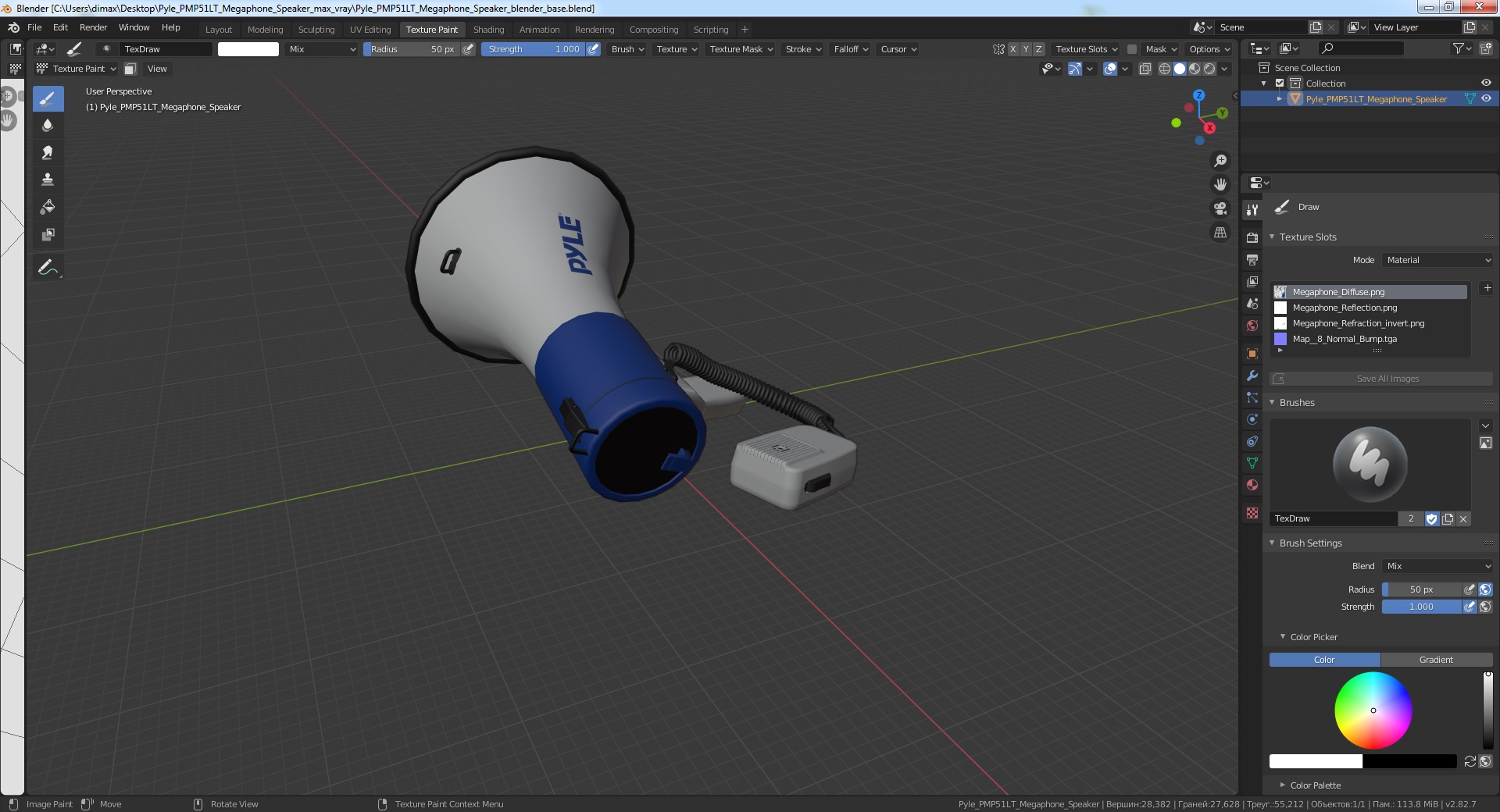This screenshot has height=812, width=1500.
Task: Open the Particles properties tab
Action: click(x=1252, y=397)
